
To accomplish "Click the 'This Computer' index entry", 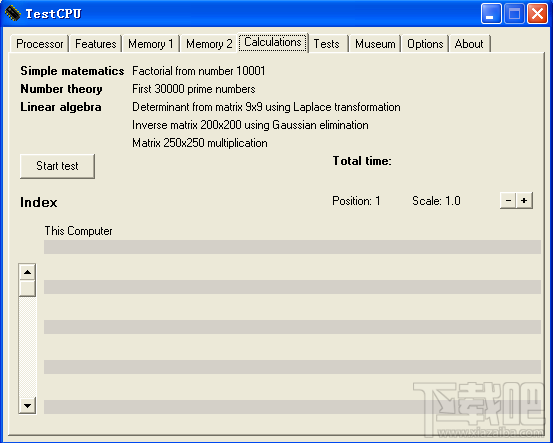I will point(78,231).
